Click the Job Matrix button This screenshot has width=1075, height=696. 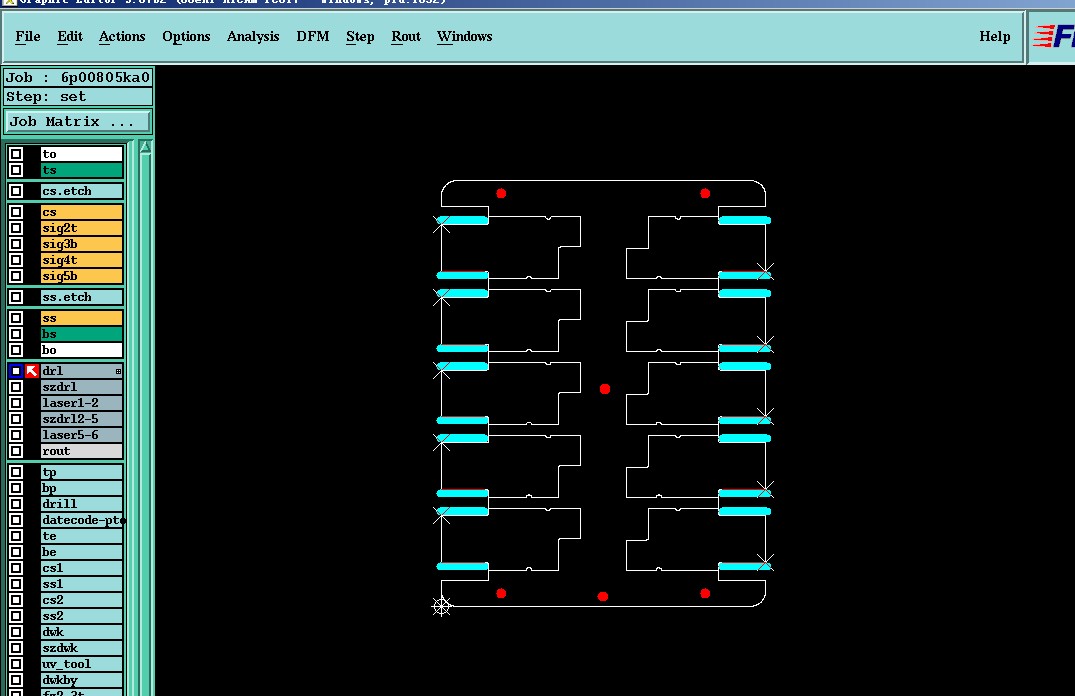pyautogui.click(x=77, y=122)
